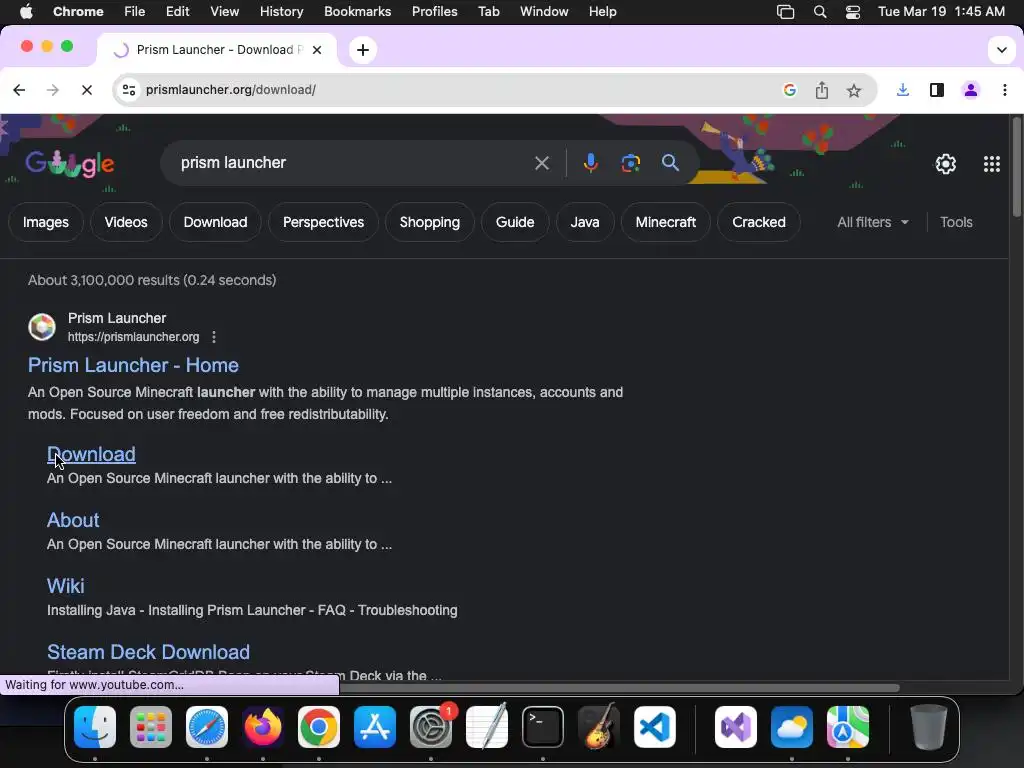Click the Prism Launcher favicon
Image resolution: width=1024 pixels, height=768 pixels.
(x=42, y=327)
